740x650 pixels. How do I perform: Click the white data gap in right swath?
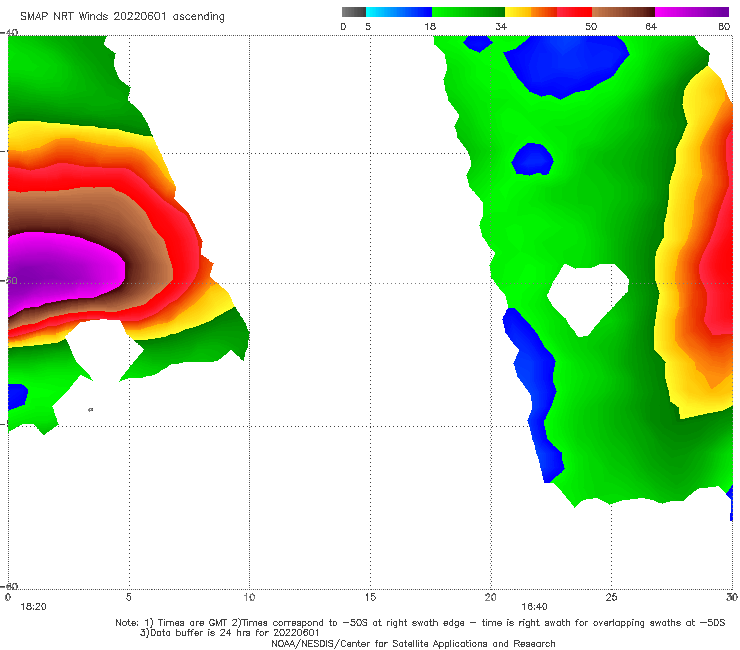coord(588,296)
